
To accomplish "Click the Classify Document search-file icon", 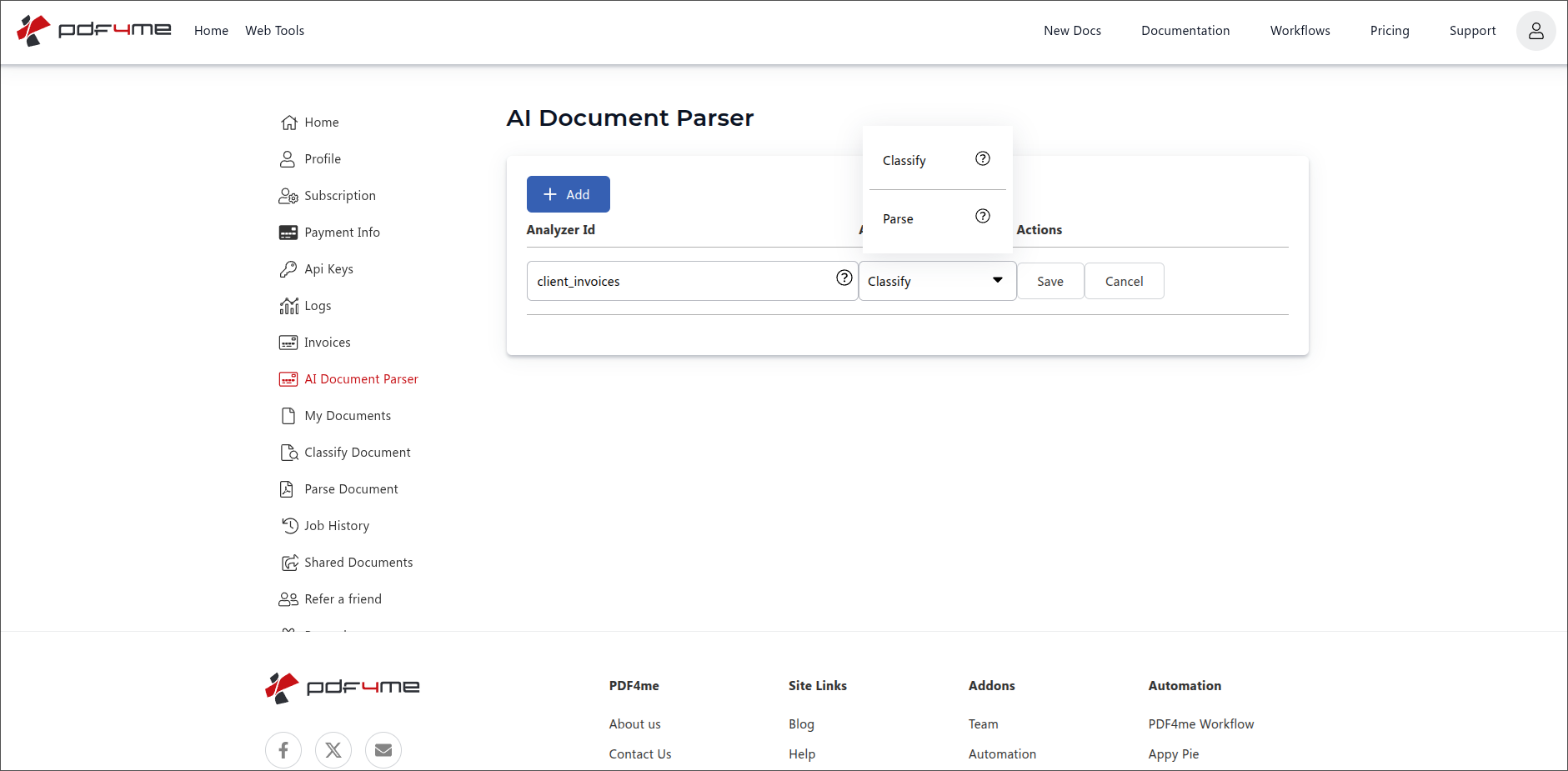I will pyautogui.click(x=289, y=453).
